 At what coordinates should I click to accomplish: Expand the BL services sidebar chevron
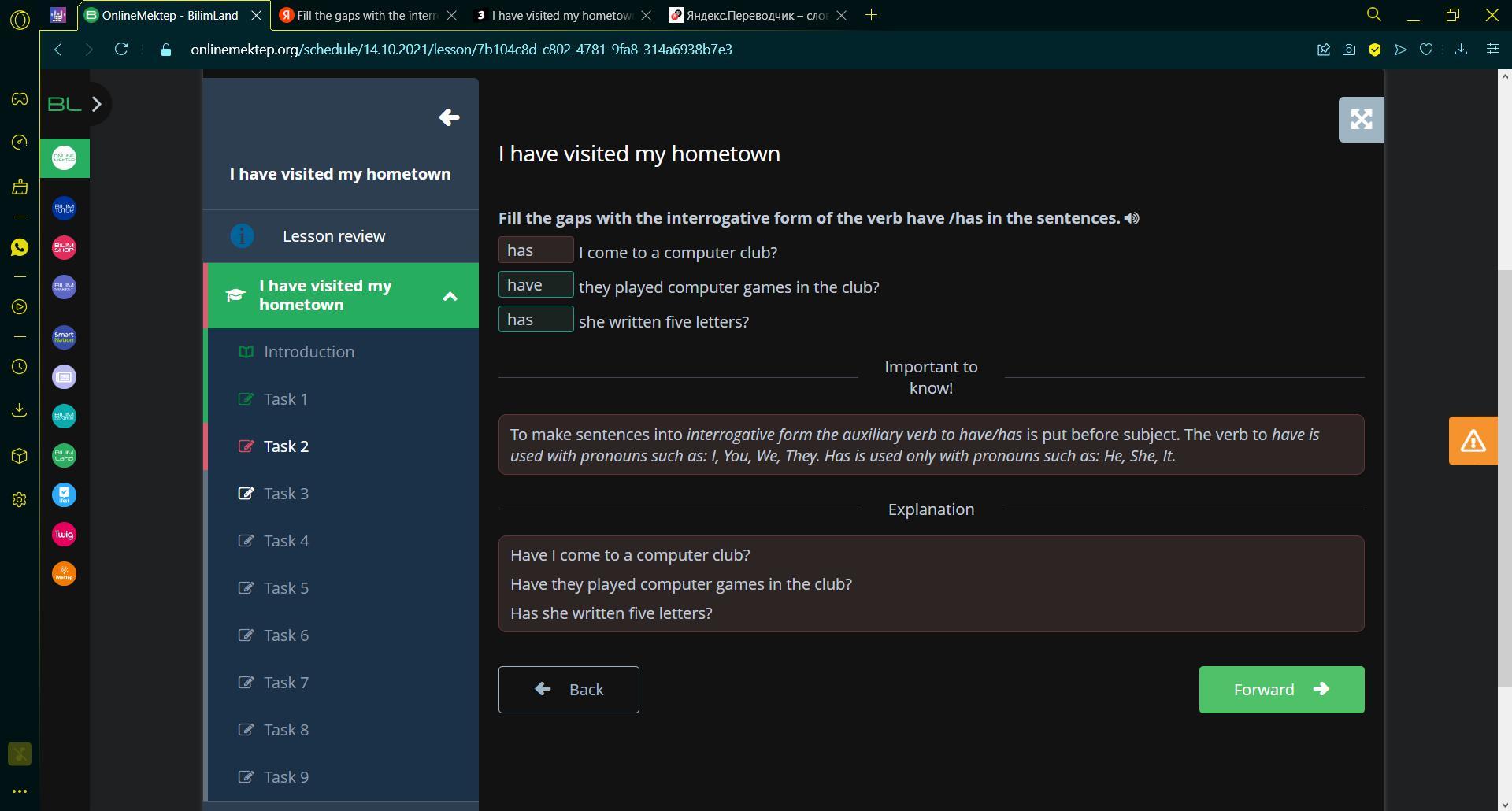pyautogui.click(x=96, y=104)
